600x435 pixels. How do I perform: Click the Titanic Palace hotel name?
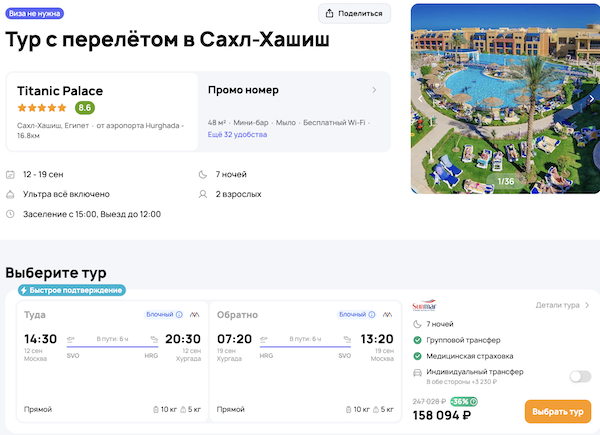(60, 90)
